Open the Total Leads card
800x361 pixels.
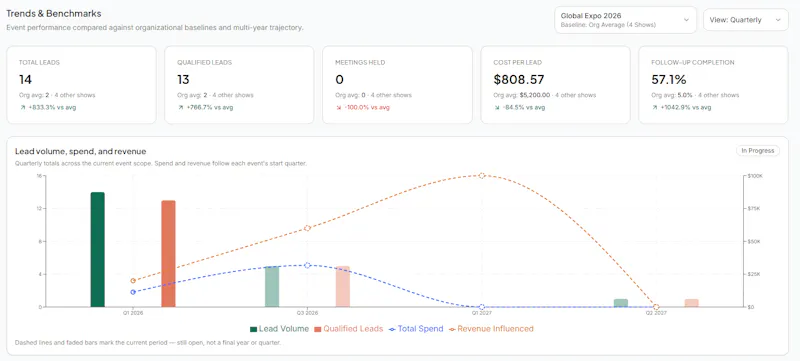(81, 85)
